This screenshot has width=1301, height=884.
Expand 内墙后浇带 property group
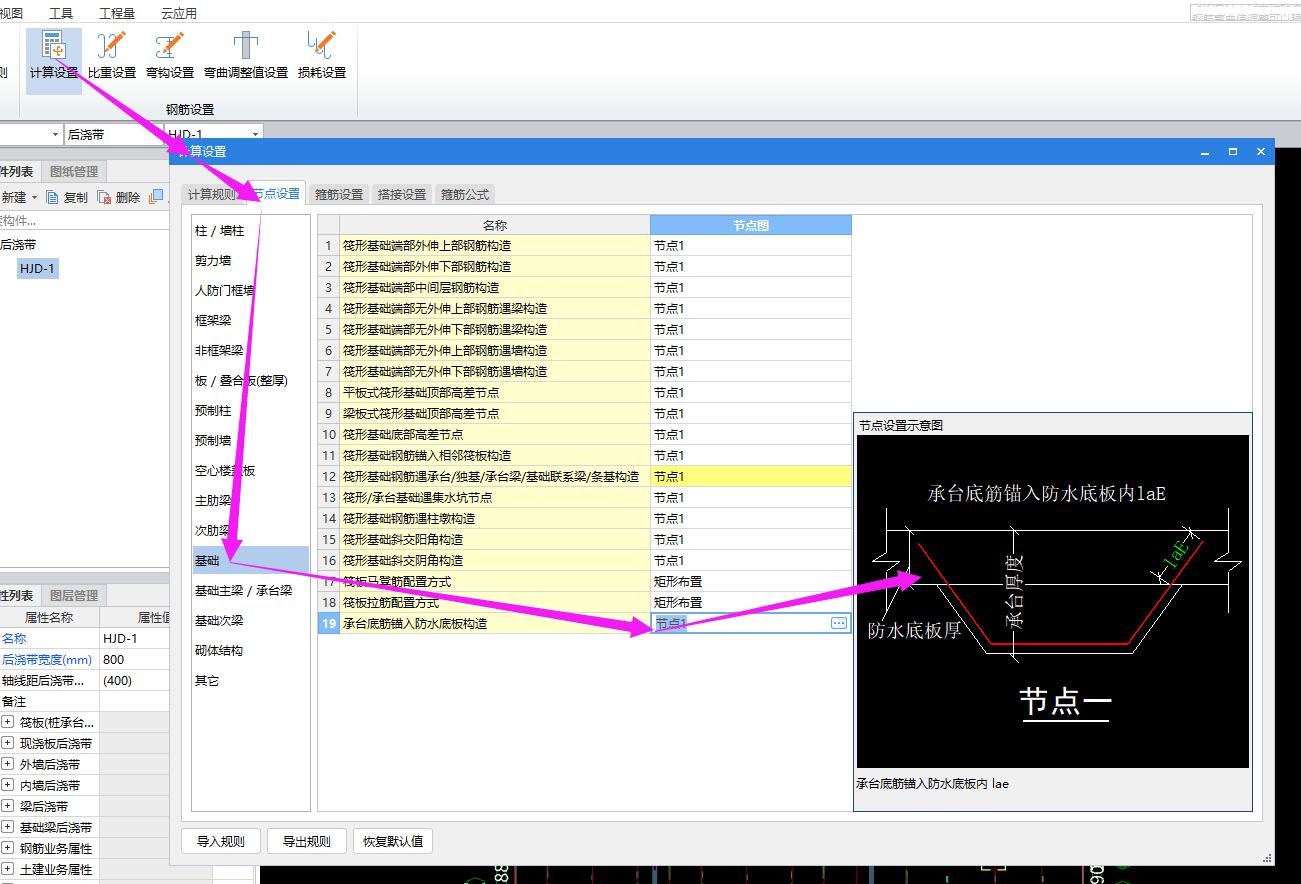pos(8,785)
